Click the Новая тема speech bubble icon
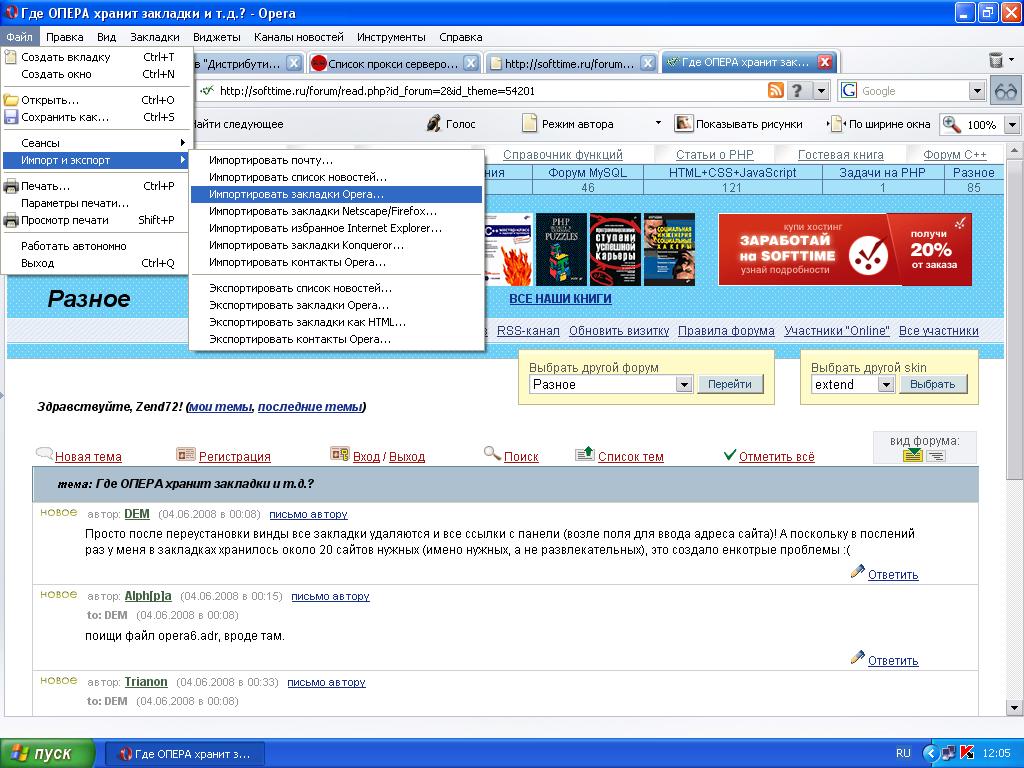Viewport: 1024px width, 768px height. tap(44, 453)
